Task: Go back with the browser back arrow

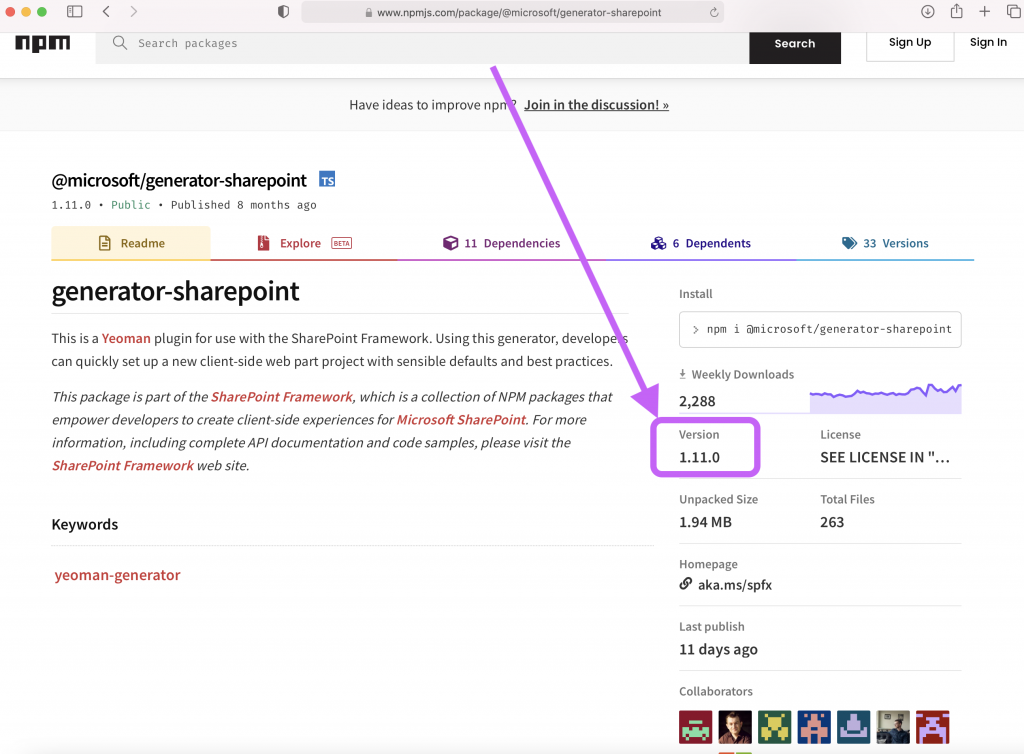Action: pos(106,12)
